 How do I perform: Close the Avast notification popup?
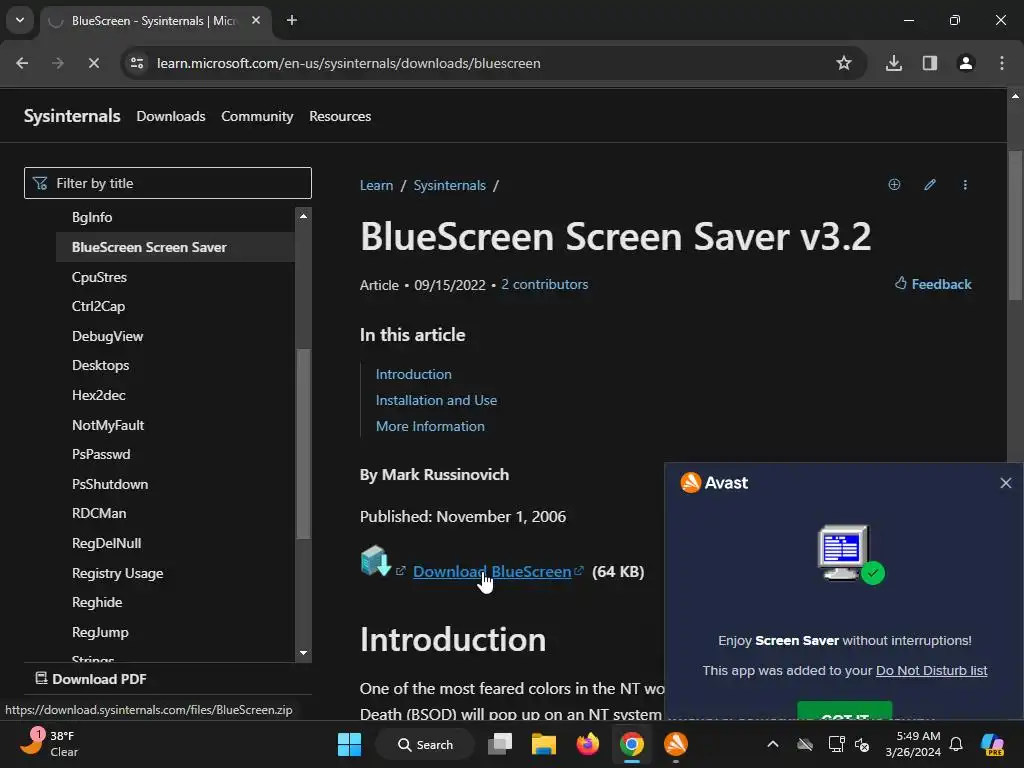1006,483
